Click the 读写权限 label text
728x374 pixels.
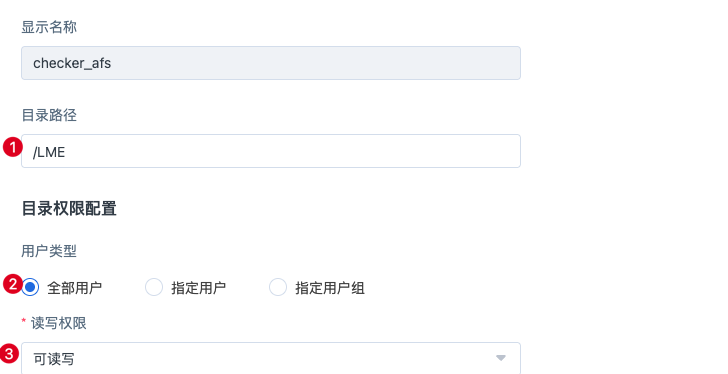coord(58,323)
